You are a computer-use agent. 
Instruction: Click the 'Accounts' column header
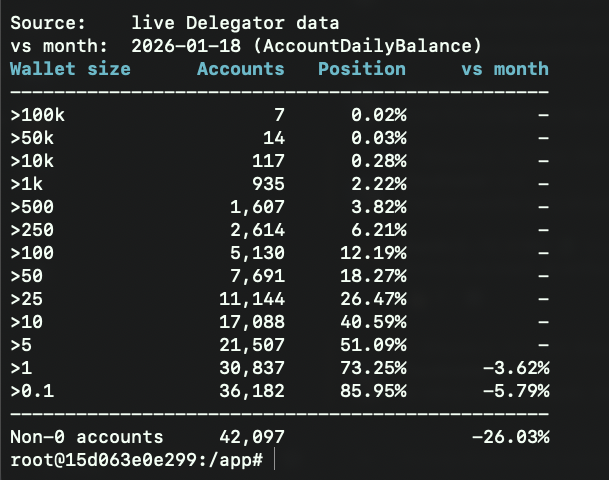[241, 69]
